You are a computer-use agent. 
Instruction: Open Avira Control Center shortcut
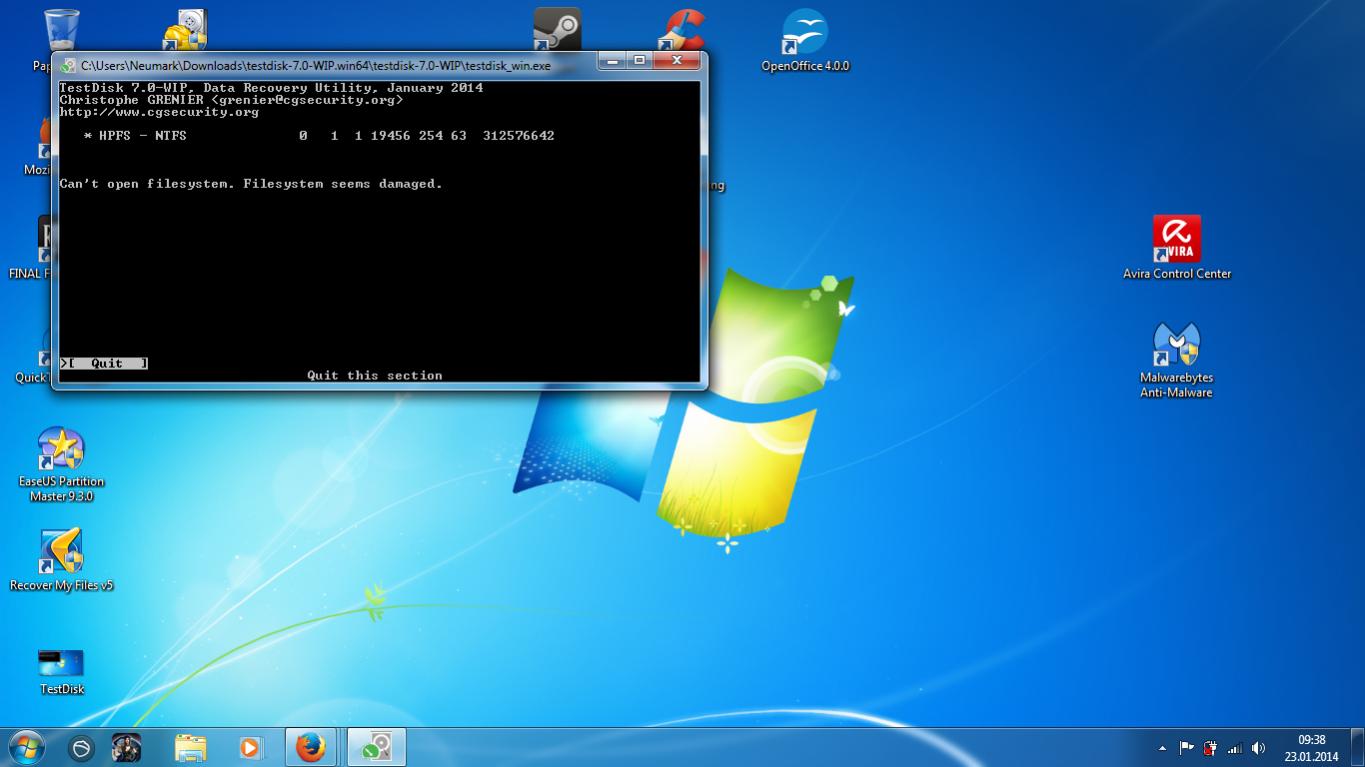tap(1176, 247)
